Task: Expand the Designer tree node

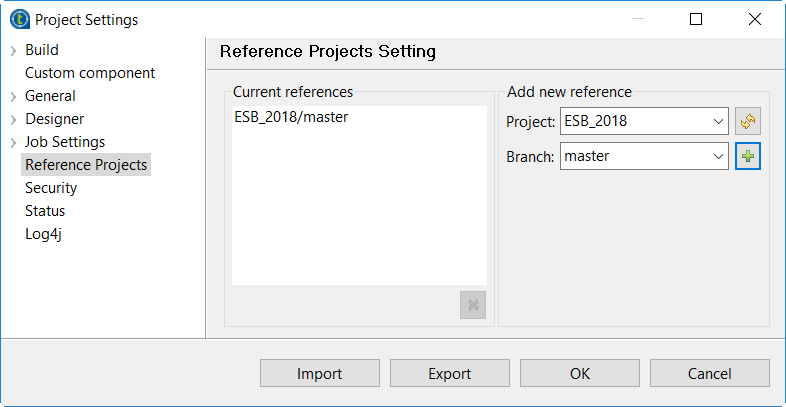Action: (x=13, y=119)
